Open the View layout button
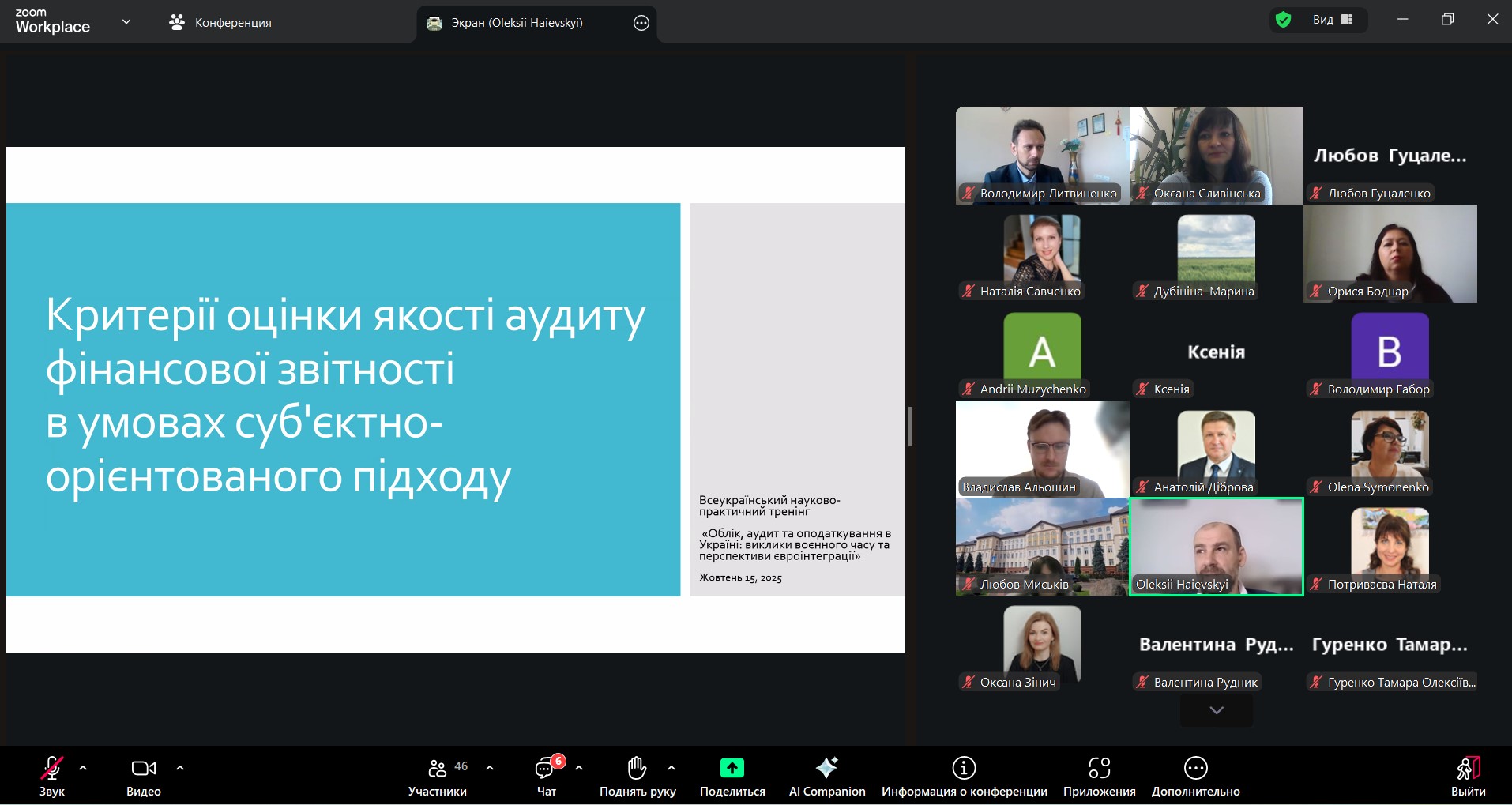1512x805 pixels. (x=1333, y=20)
